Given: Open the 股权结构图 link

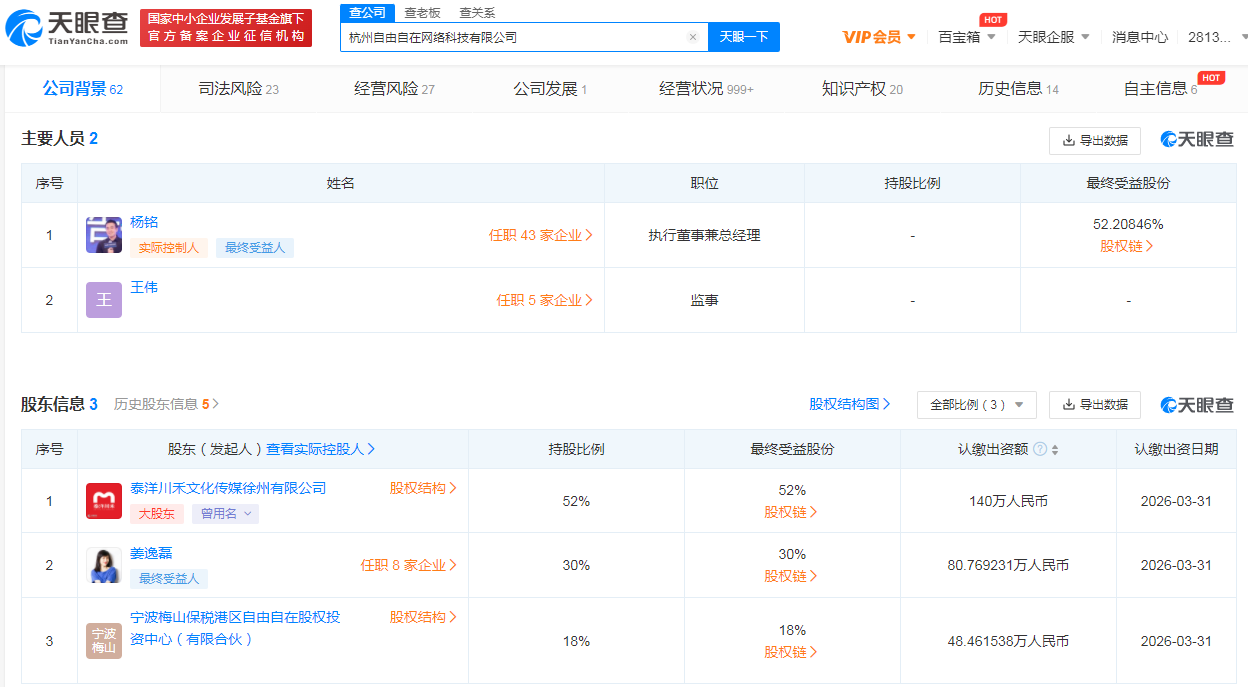Looking at the screenshot, I should click(x=850, y=404).
